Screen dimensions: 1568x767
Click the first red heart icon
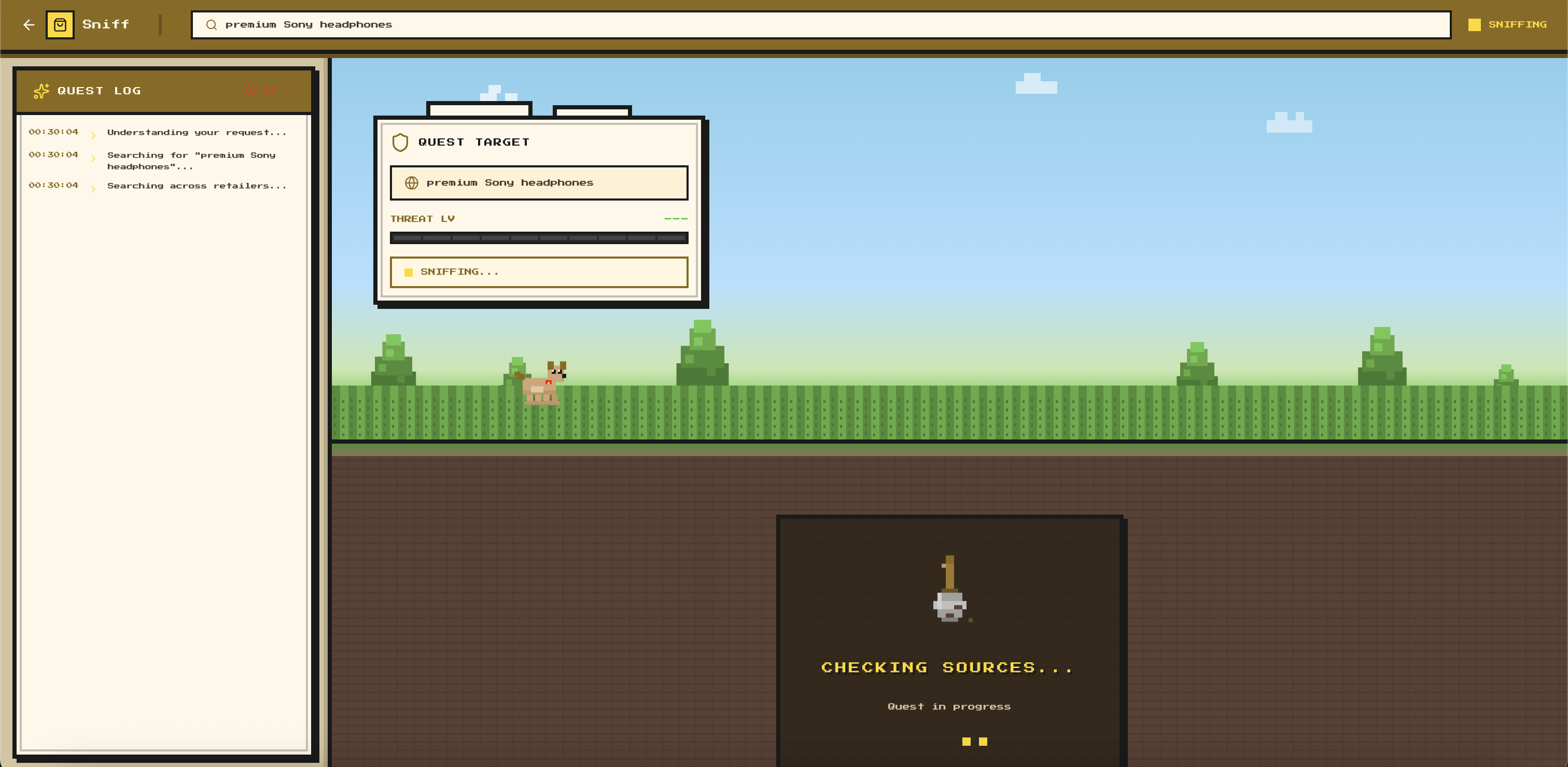pyautogui.click(x=251, y=91)
